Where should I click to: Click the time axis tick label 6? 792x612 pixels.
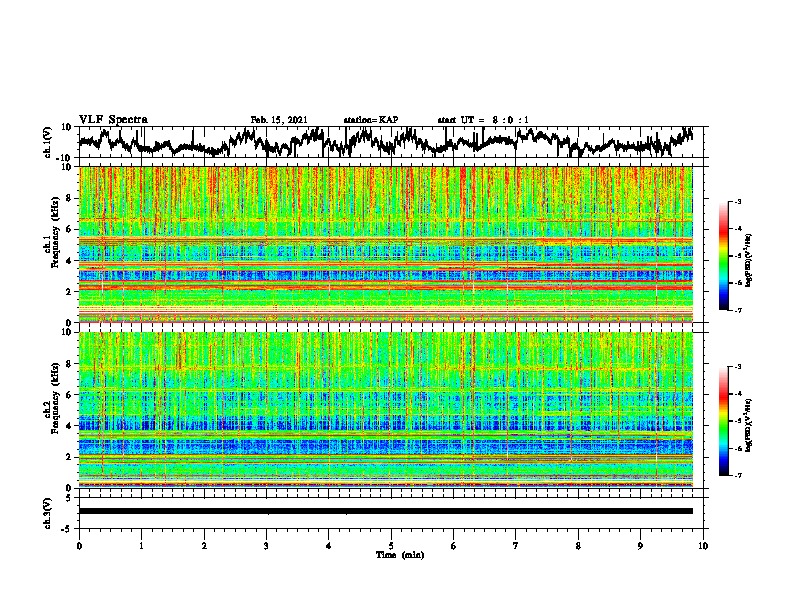[x=454, y=546]
